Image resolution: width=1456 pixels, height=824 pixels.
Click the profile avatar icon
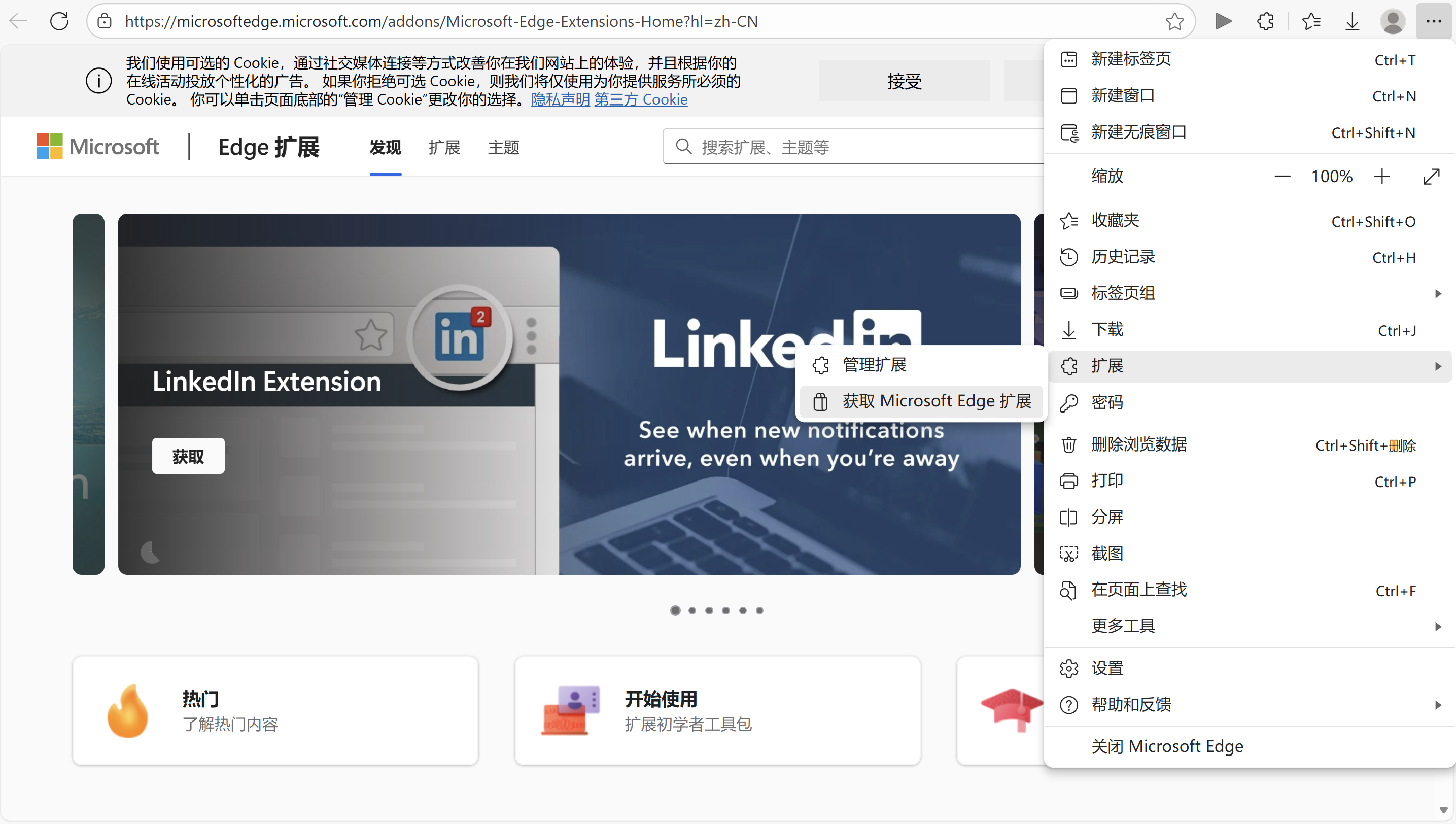tap(1392, 21)
